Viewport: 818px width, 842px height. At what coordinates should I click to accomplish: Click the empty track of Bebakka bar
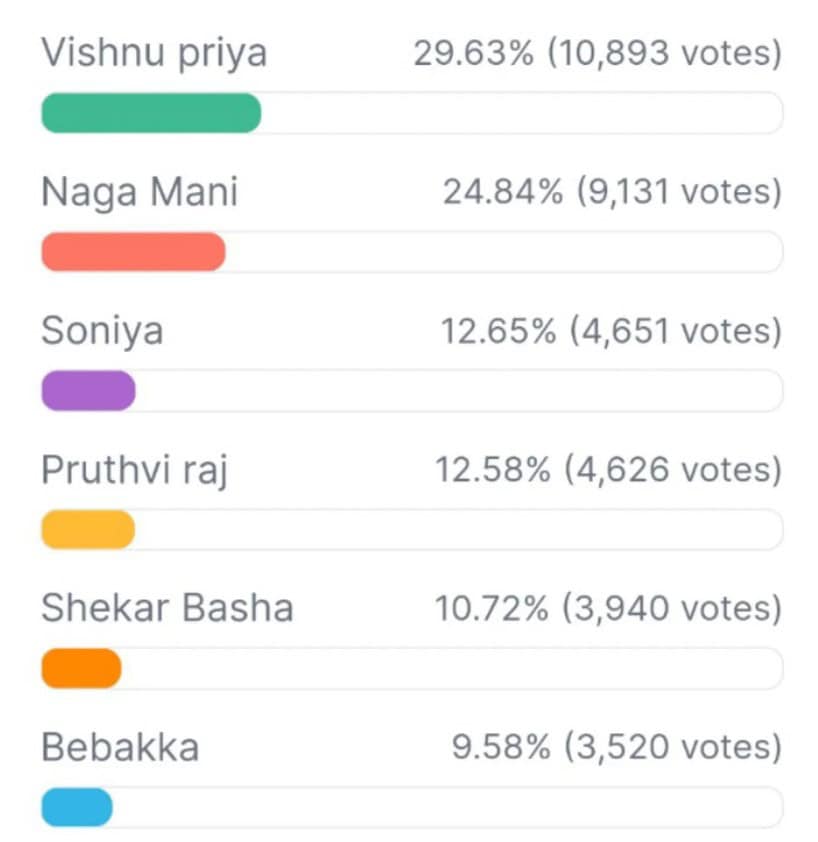[448, 807]
